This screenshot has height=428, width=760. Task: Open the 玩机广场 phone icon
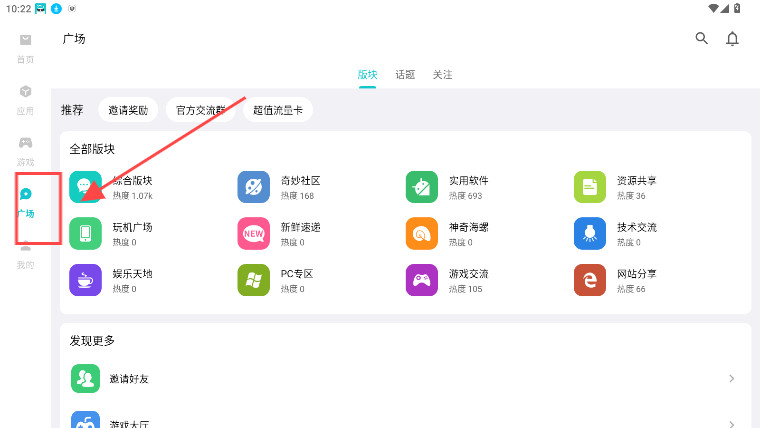coord(85,233)
